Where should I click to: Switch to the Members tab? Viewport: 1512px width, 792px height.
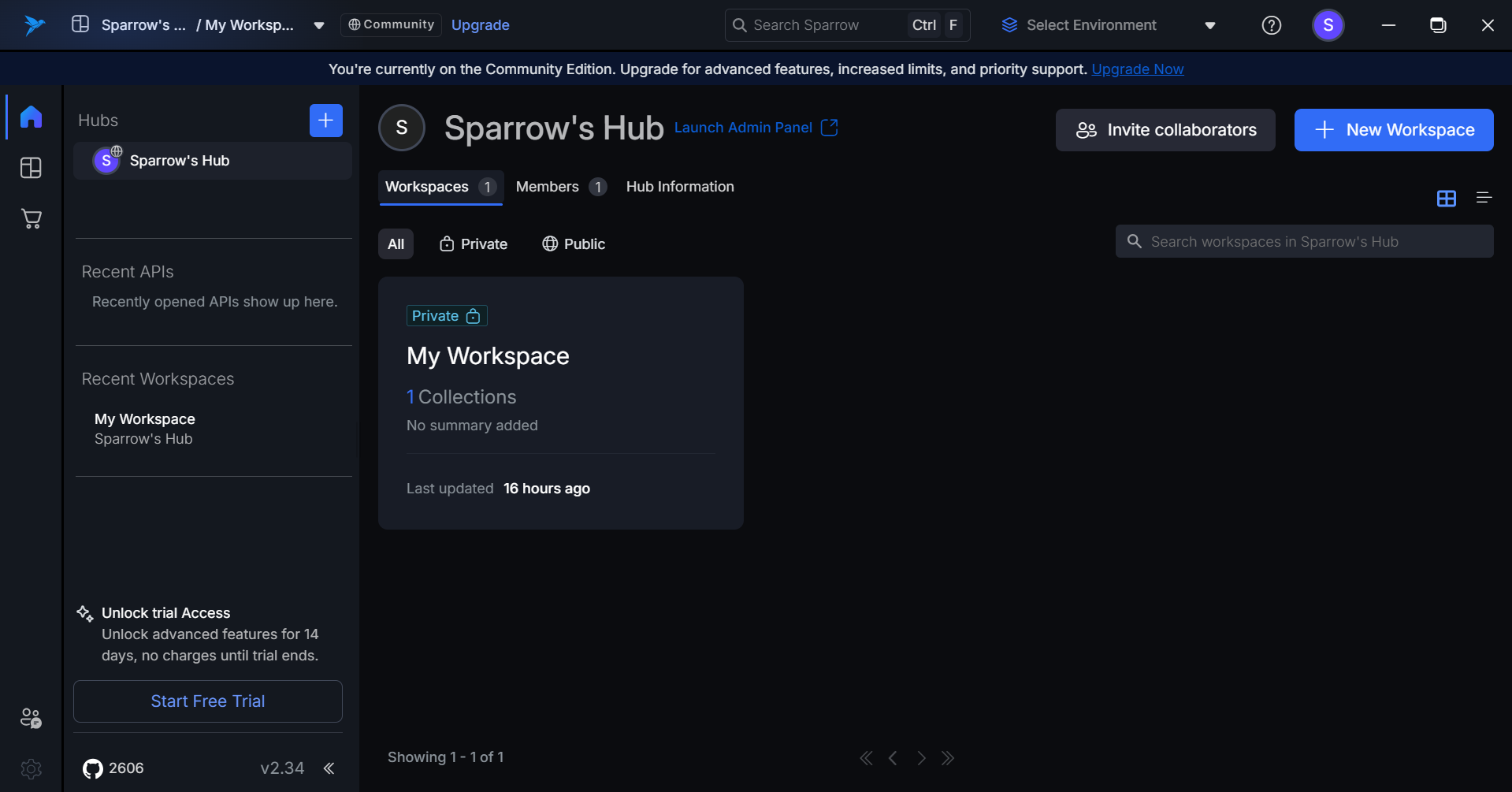[x=547, y=187]
